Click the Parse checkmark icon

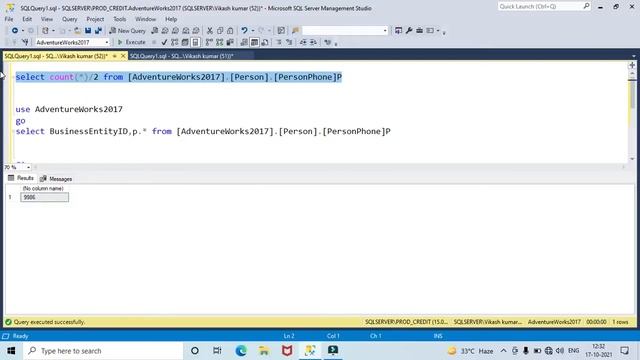164,42
